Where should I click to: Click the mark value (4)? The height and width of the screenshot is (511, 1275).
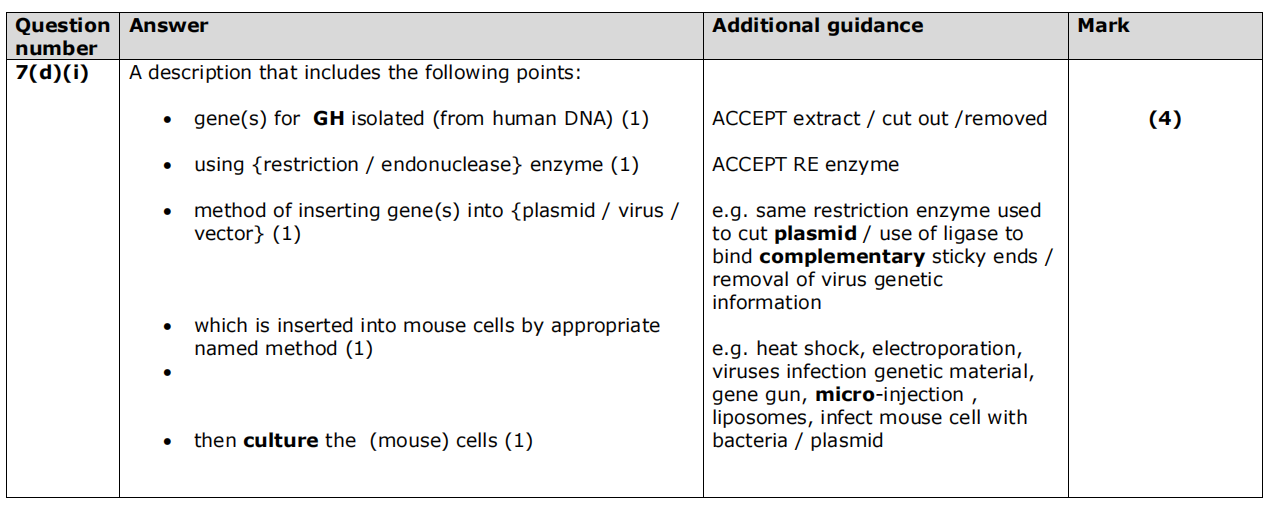coord(1164,119)
